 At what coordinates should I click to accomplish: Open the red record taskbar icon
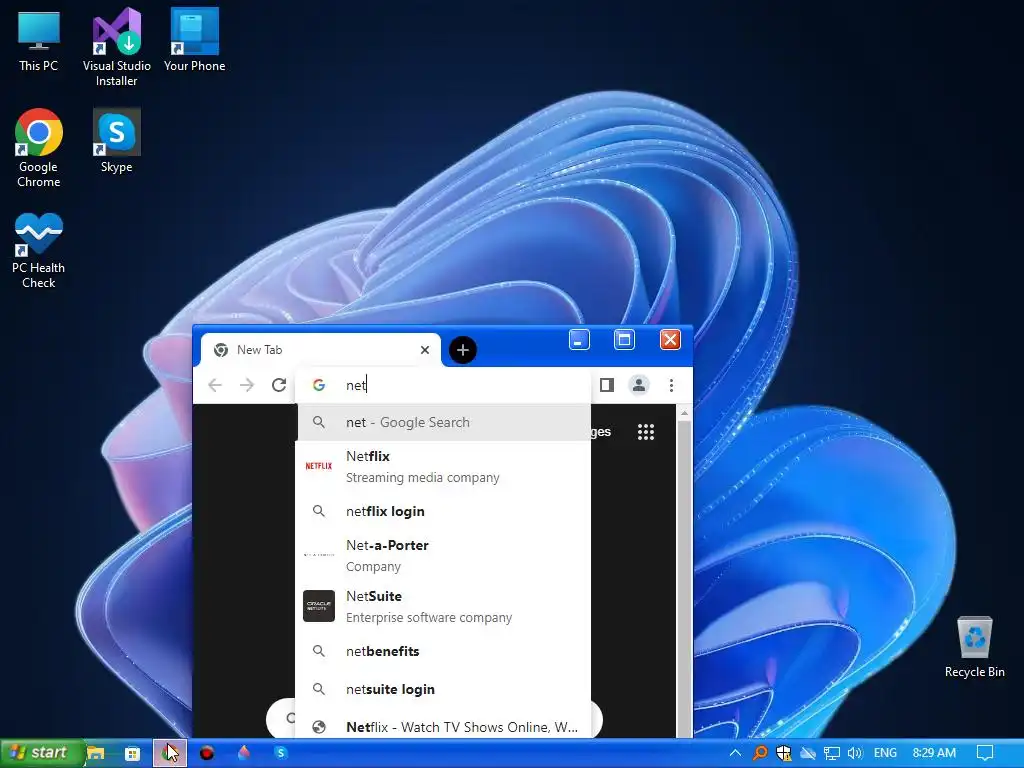[207, 753]
